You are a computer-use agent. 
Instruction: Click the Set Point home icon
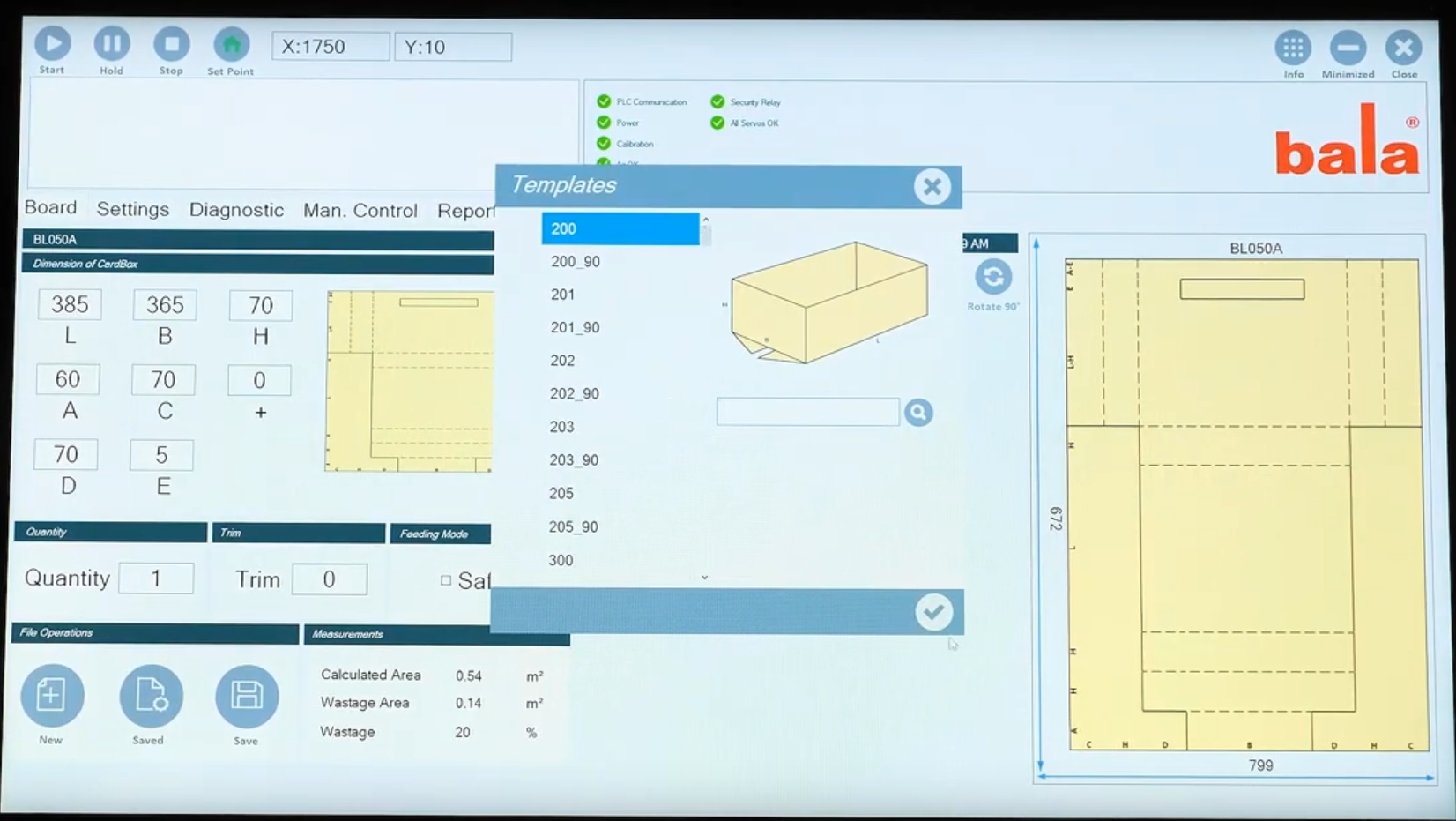(x=231, y=44)
